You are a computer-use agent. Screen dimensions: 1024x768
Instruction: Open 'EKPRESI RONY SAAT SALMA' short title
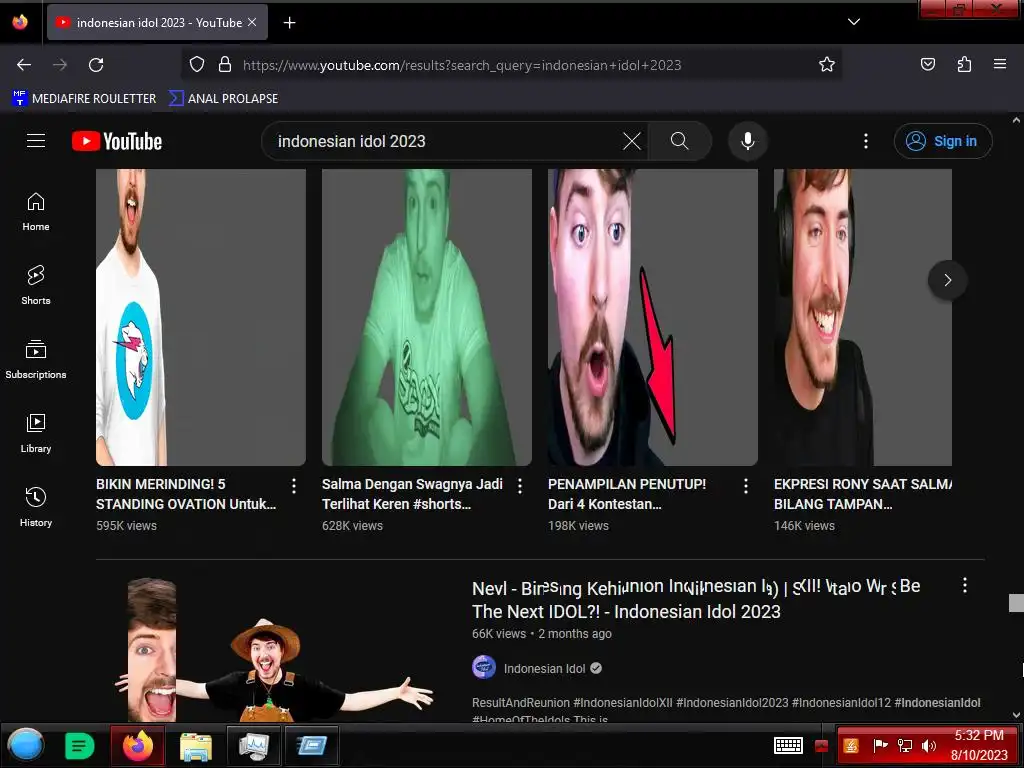tap(863, 494)
